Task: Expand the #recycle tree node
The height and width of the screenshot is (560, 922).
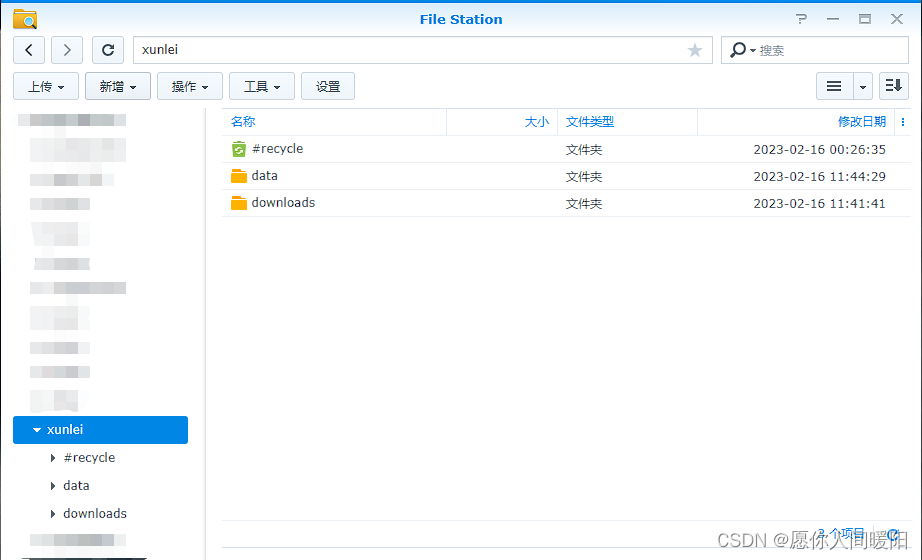Action: 53,458
